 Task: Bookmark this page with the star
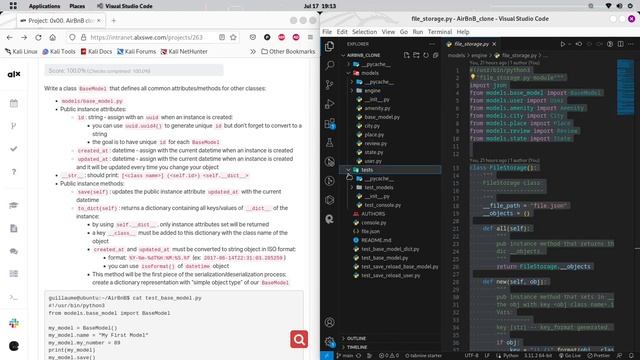click(233, 37)
